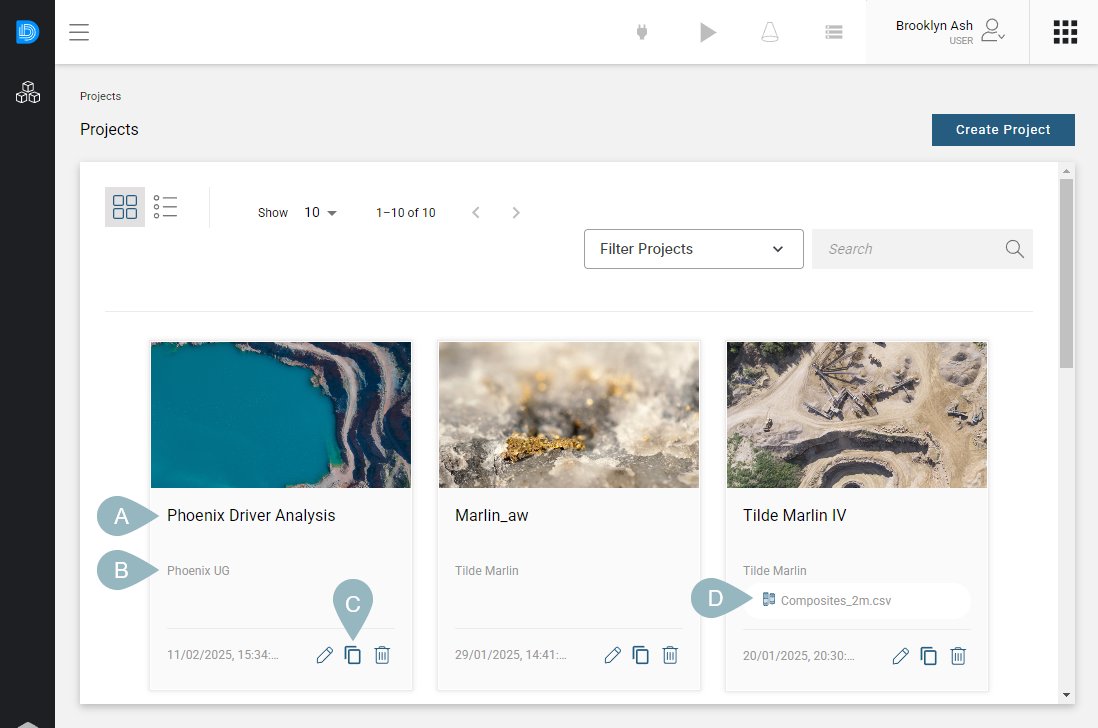
Task: Edit the Tilde Marlin IV project
Action: click(901, 656)
